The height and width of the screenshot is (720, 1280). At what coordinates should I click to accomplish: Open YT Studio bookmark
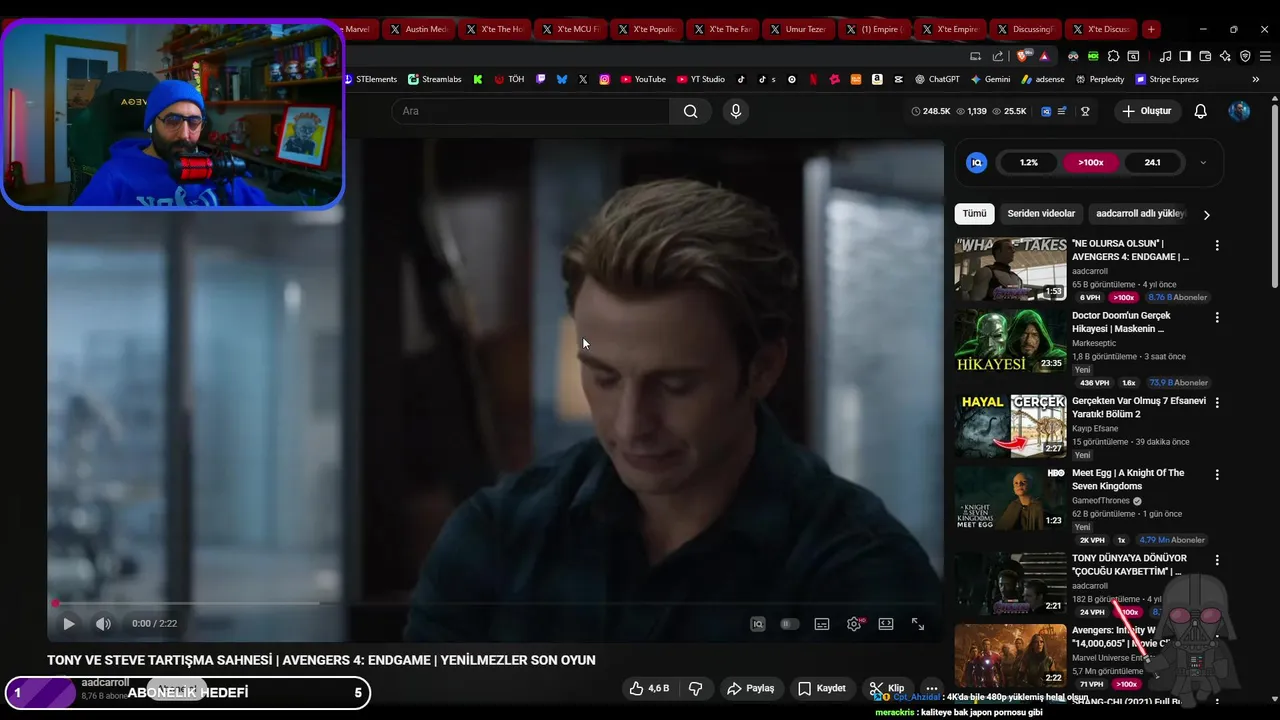(x=701, y=79)
